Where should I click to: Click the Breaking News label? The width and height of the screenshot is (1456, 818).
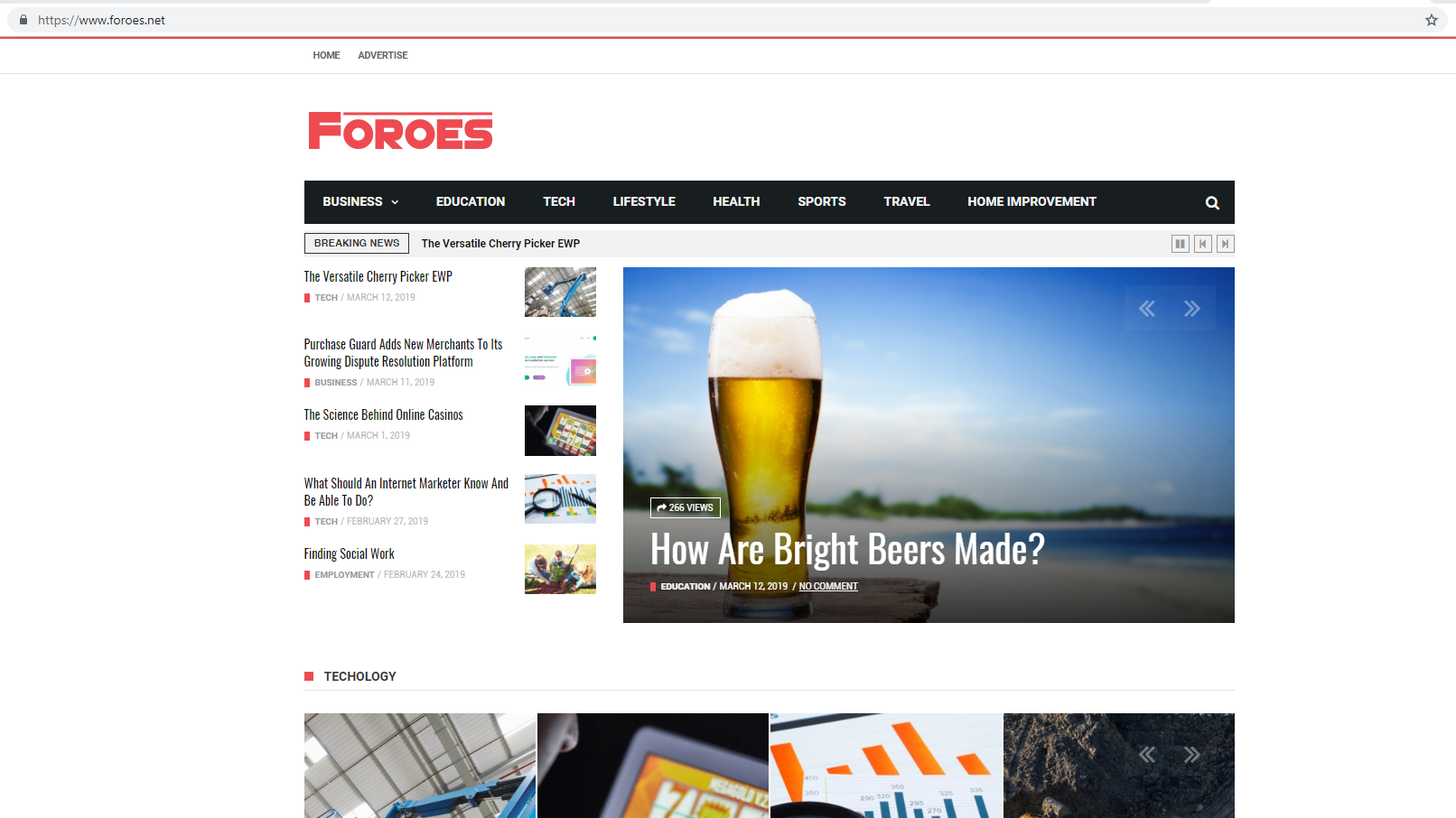point(357,244)
